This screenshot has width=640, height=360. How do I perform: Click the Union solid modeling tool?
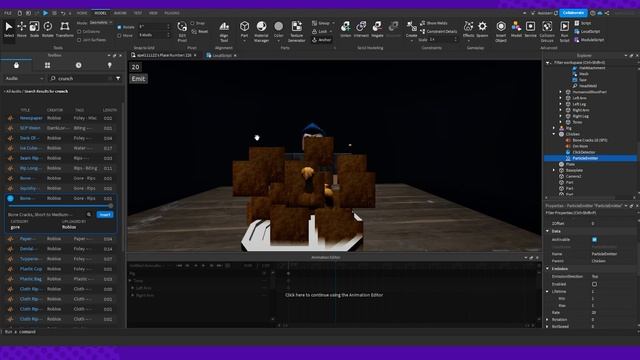346,29
